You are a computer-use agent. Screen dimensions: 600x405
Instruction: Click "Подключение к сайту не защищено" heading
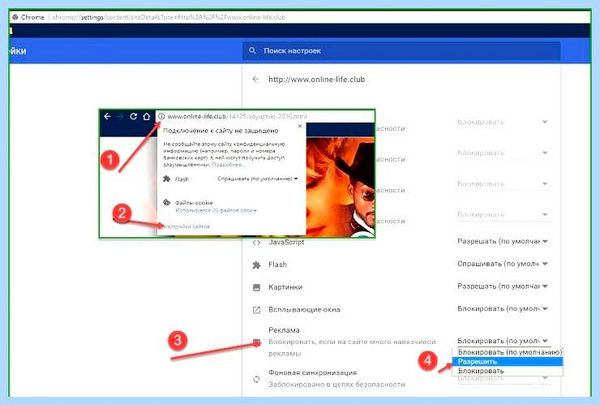(x=221, y=131)
